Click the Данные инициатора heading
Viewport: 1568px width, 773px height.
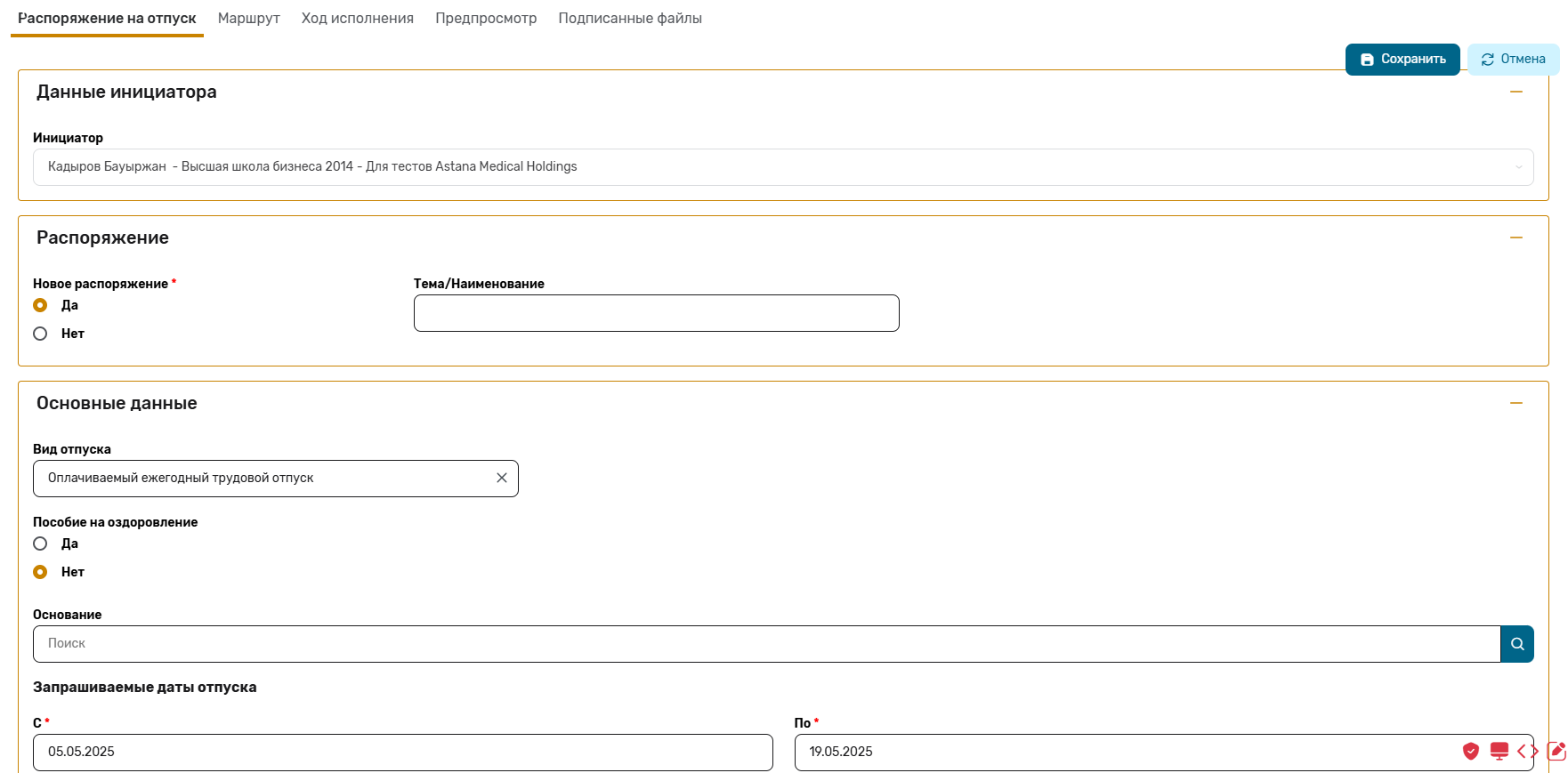coord(126,92)
